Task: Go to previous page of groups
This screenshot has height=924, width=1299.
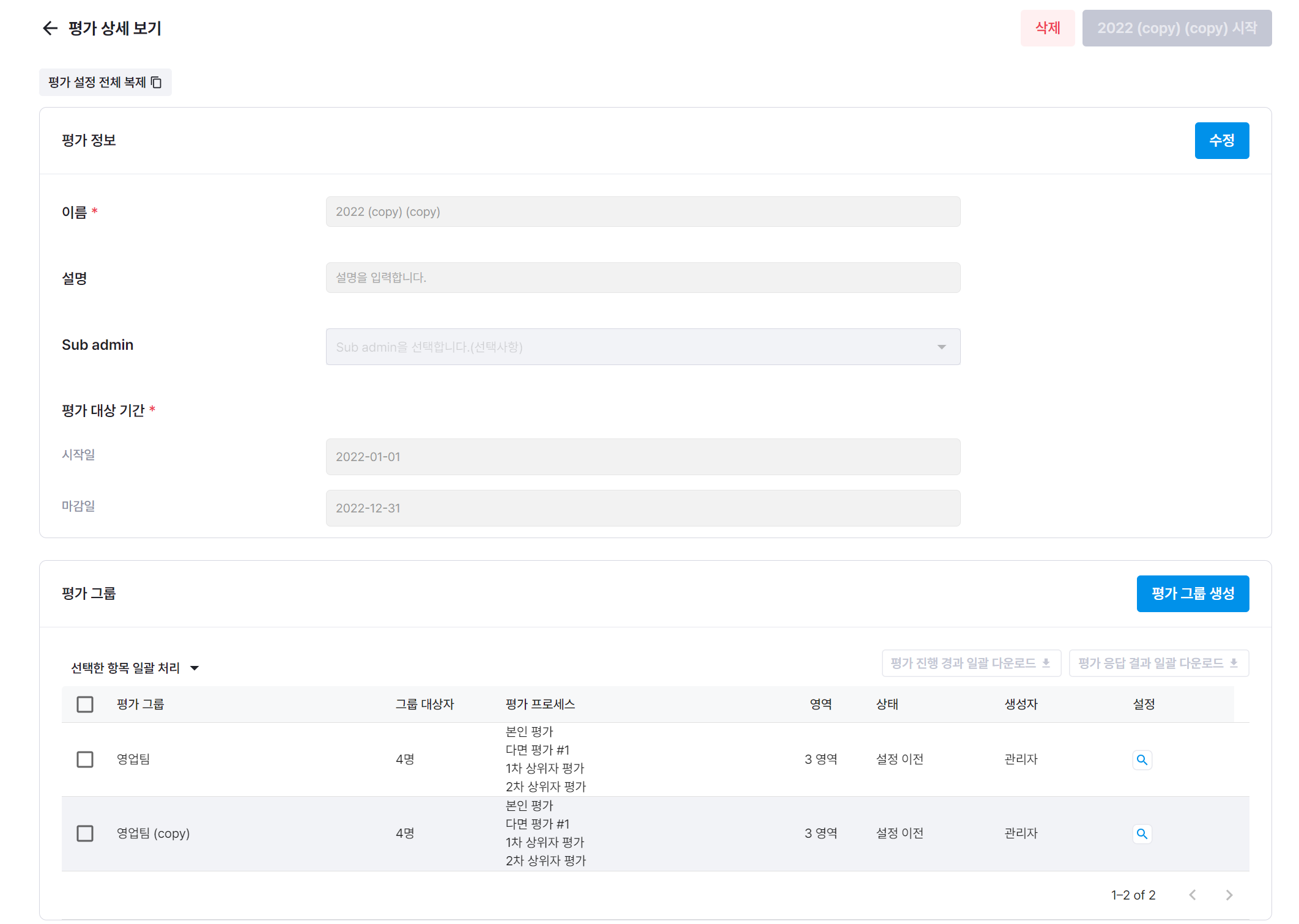Action: 1192,895
